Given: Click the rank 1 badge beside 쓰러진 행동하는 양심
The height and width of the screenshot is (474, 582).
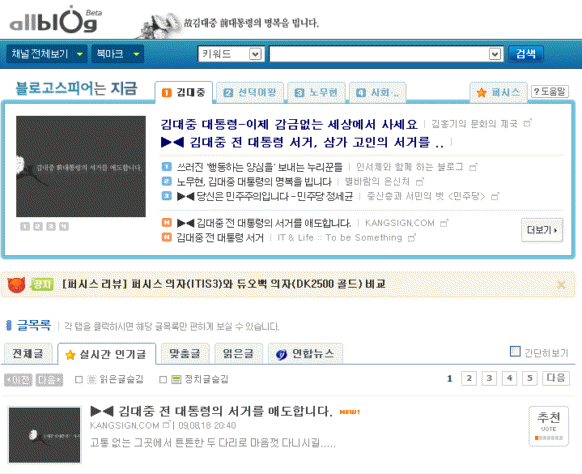Looking at the screenshot, I should 167,167.
